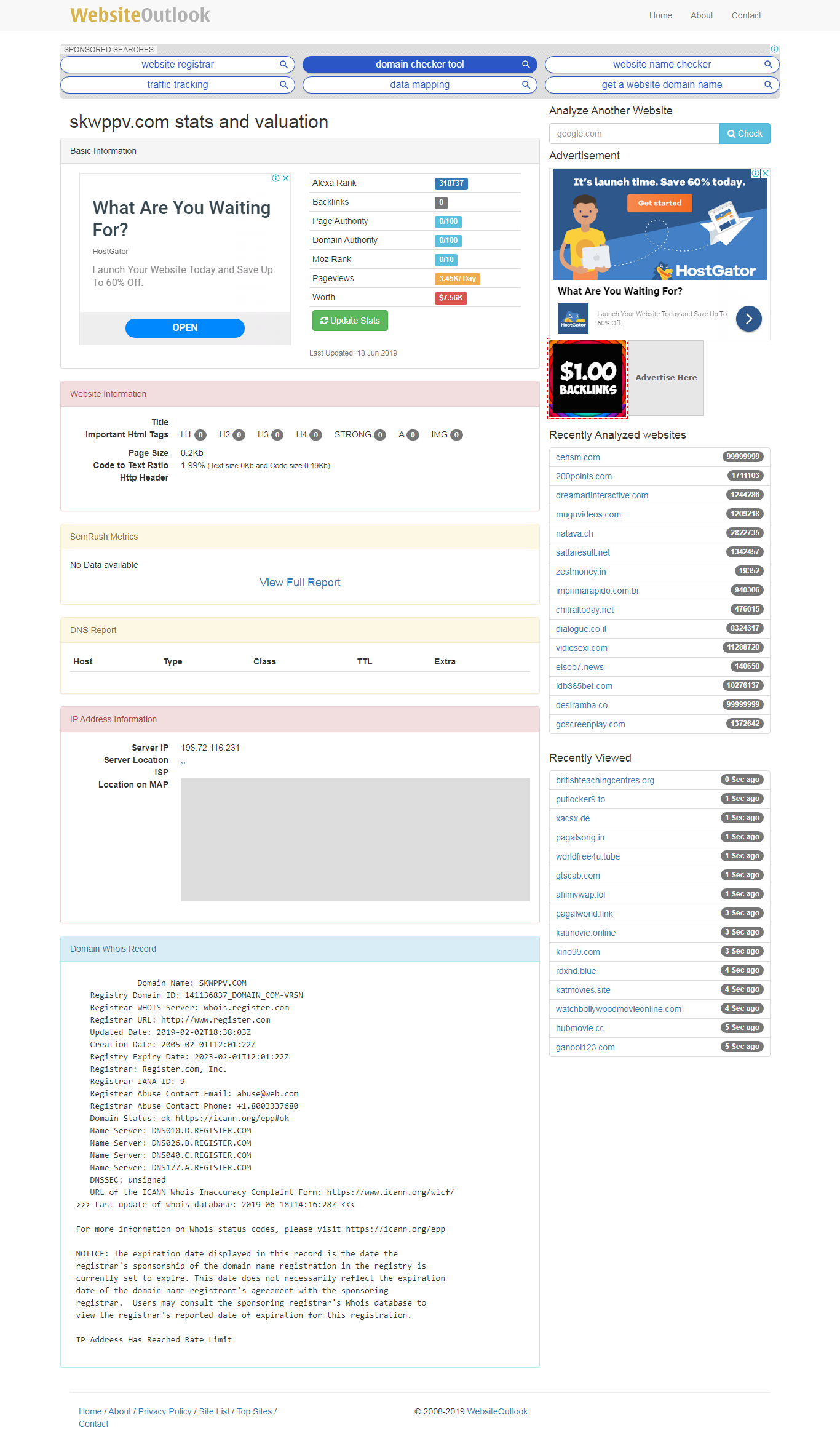Click footer Home link
840x1436 pixels.
[90, 1411]
